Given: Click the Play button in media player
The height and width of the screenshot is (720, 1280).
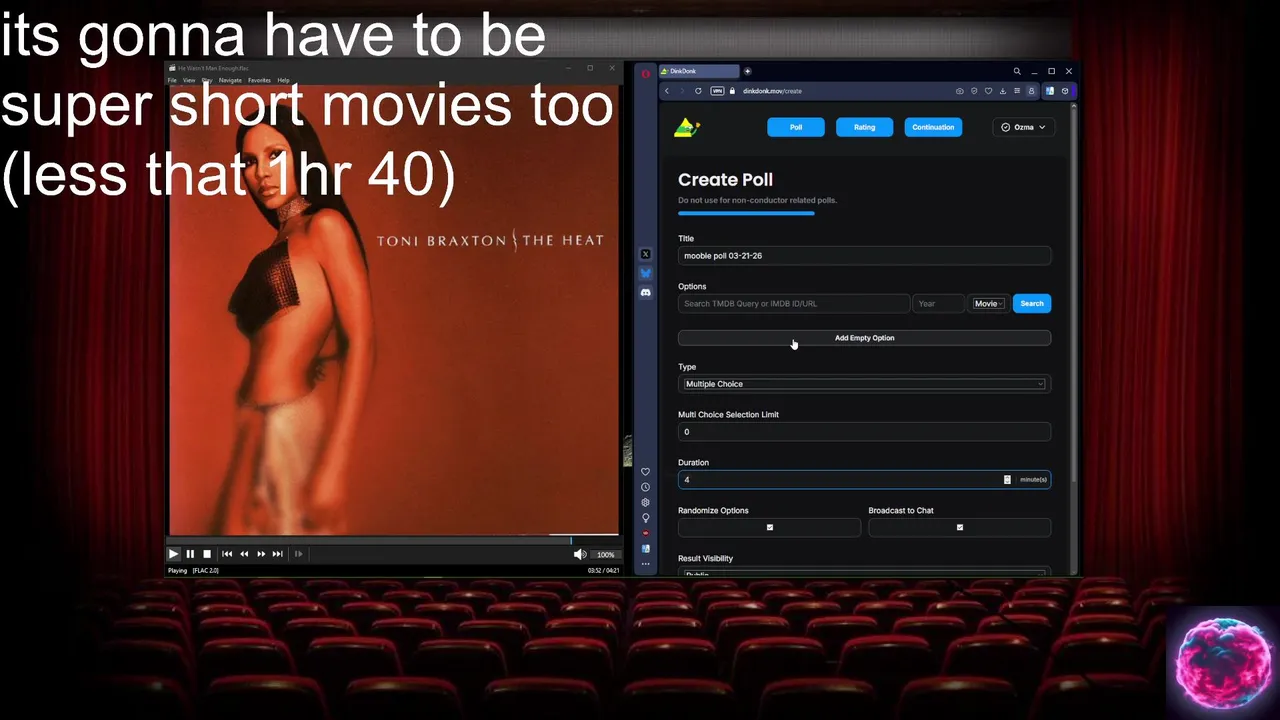Looking at the screenshot, I should click(173, 554).
